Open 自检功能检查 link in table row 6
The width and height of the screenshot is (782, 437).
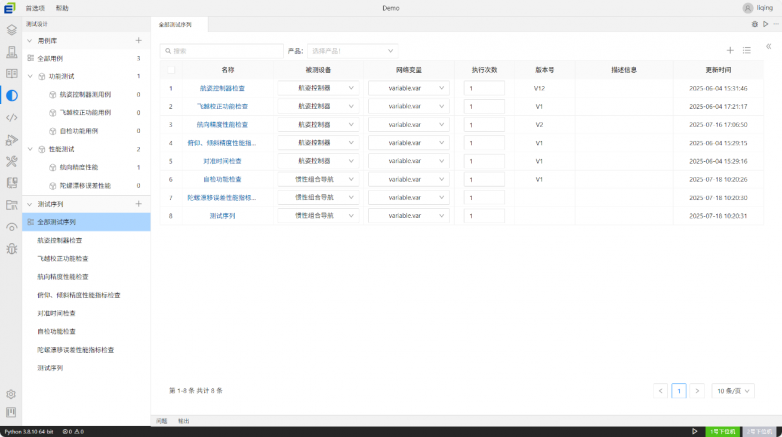(222, 179)
